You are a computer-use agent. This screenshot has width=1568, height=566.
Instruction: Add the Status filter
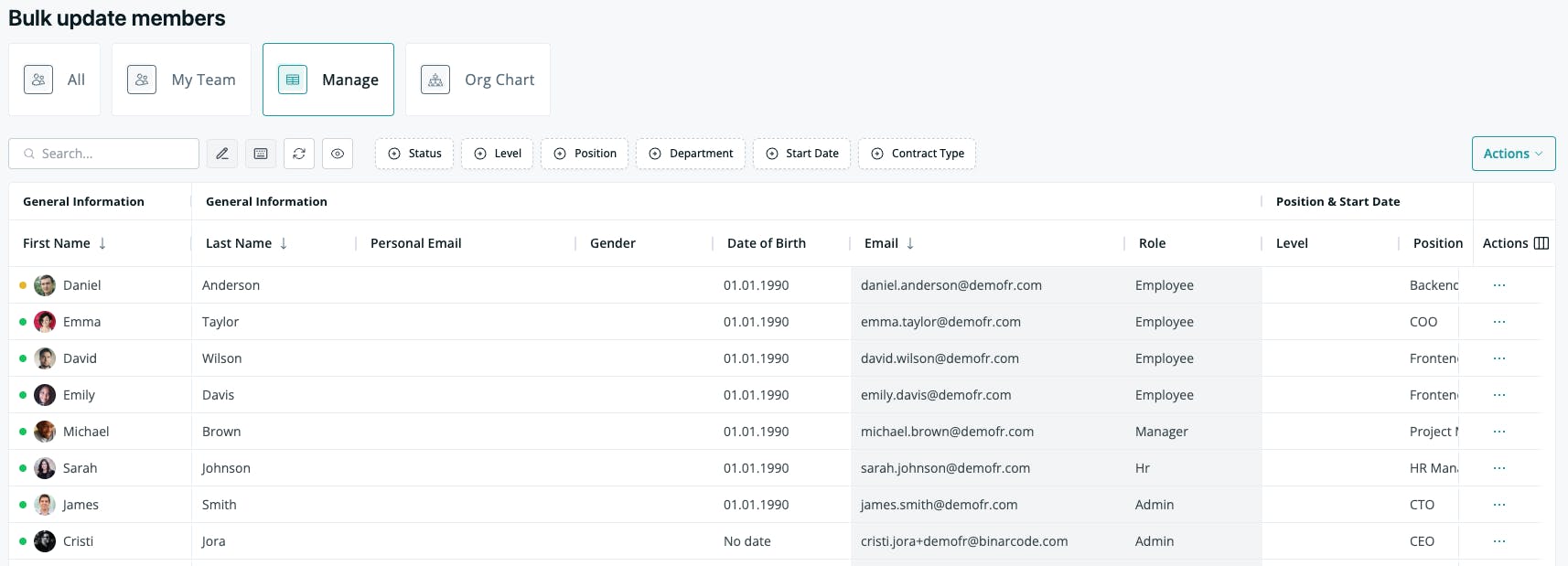pyautogui.click(x=414, y=154)
